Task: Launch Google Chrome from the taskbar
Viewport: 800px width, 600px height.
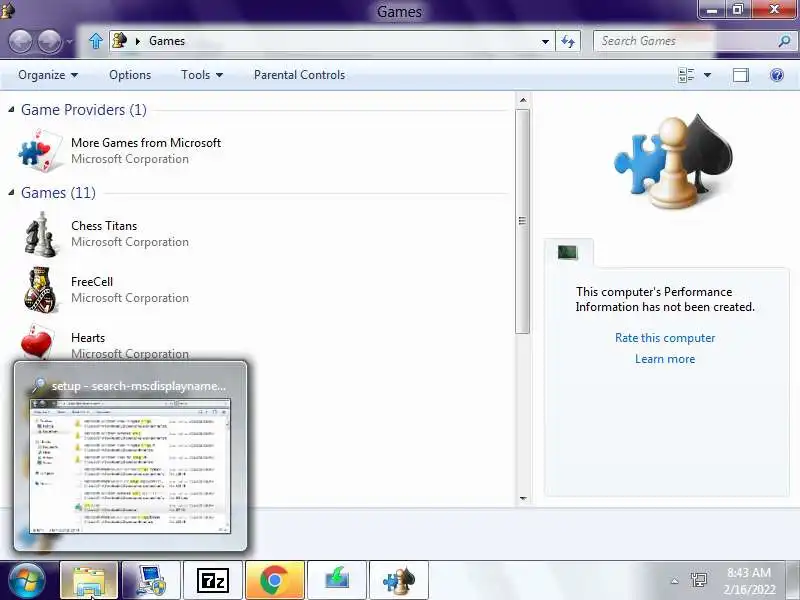Action: (274, 581)
